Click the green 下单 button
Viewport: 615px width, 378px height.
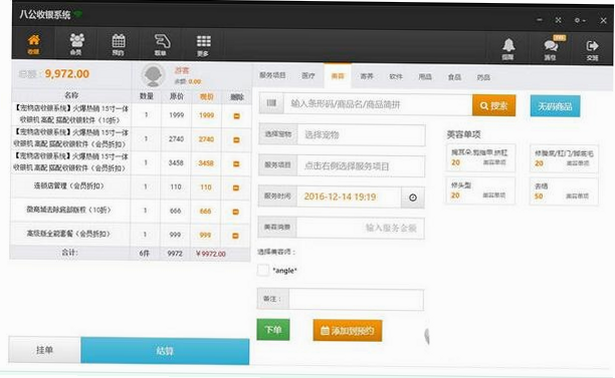tap(273, 329)
